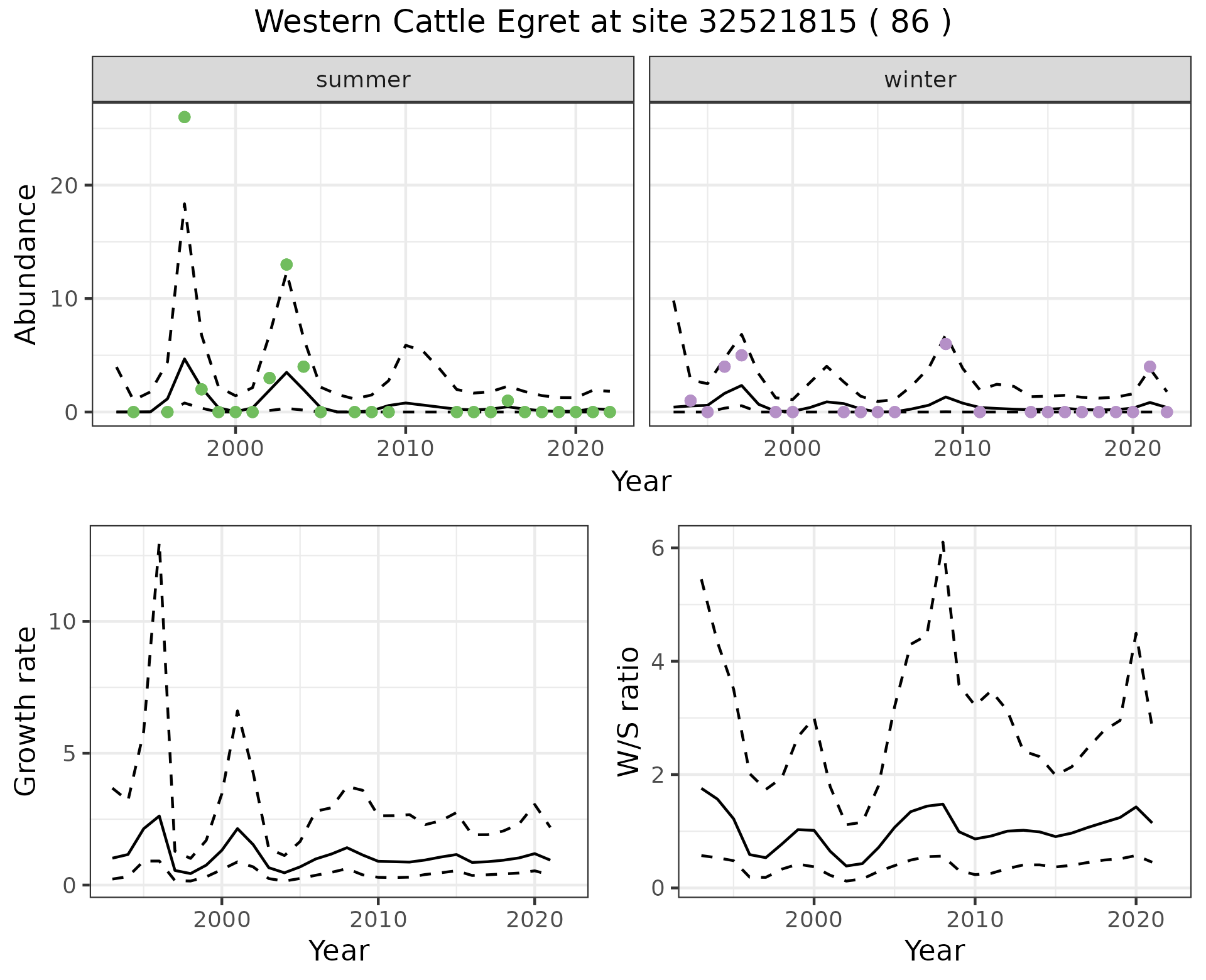Click the 6 tick on W/S ratio axis
The height and width of the screenshot is (980, 1206).
657,548
